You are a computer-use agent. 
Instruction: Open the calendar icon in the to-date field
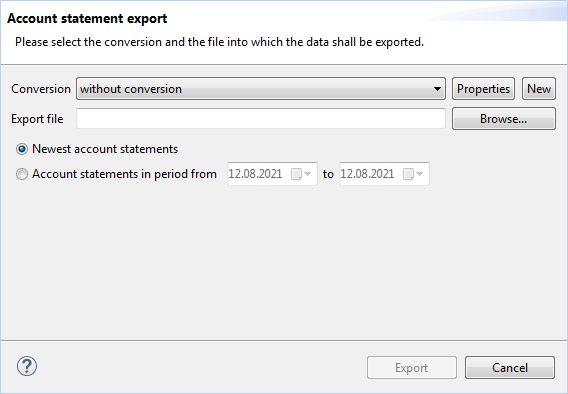[x=408, y=174]
